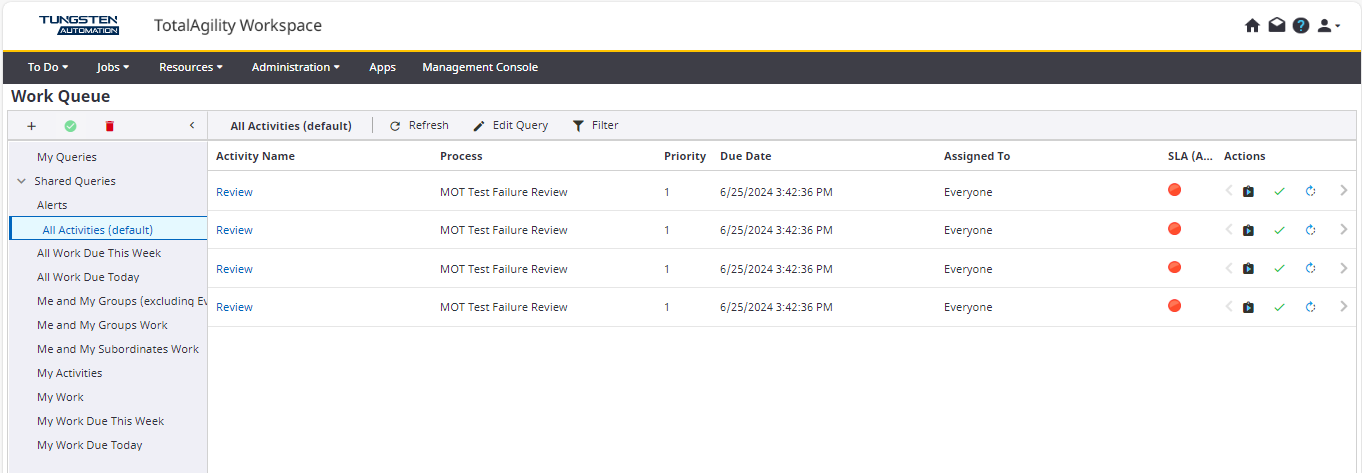Sort by Activity Name column header
Screen dimensions: 1362x473
point(255,156)
